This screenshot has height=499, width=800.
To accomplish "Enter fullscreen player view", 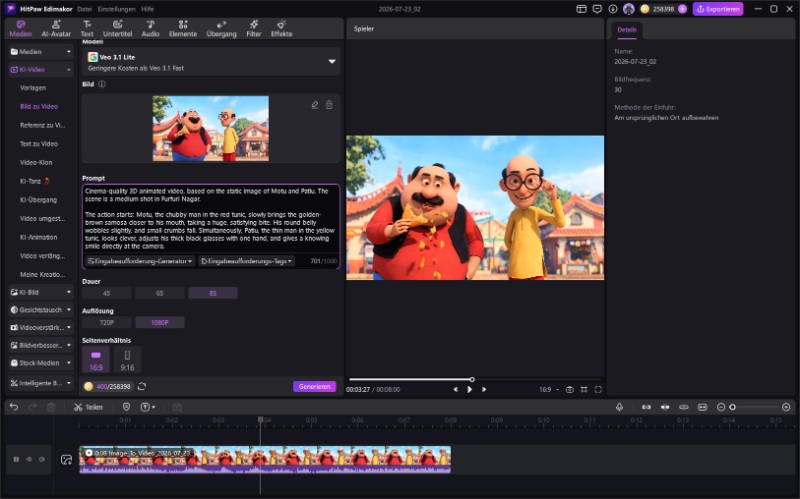I will click(x=598, y=389).
